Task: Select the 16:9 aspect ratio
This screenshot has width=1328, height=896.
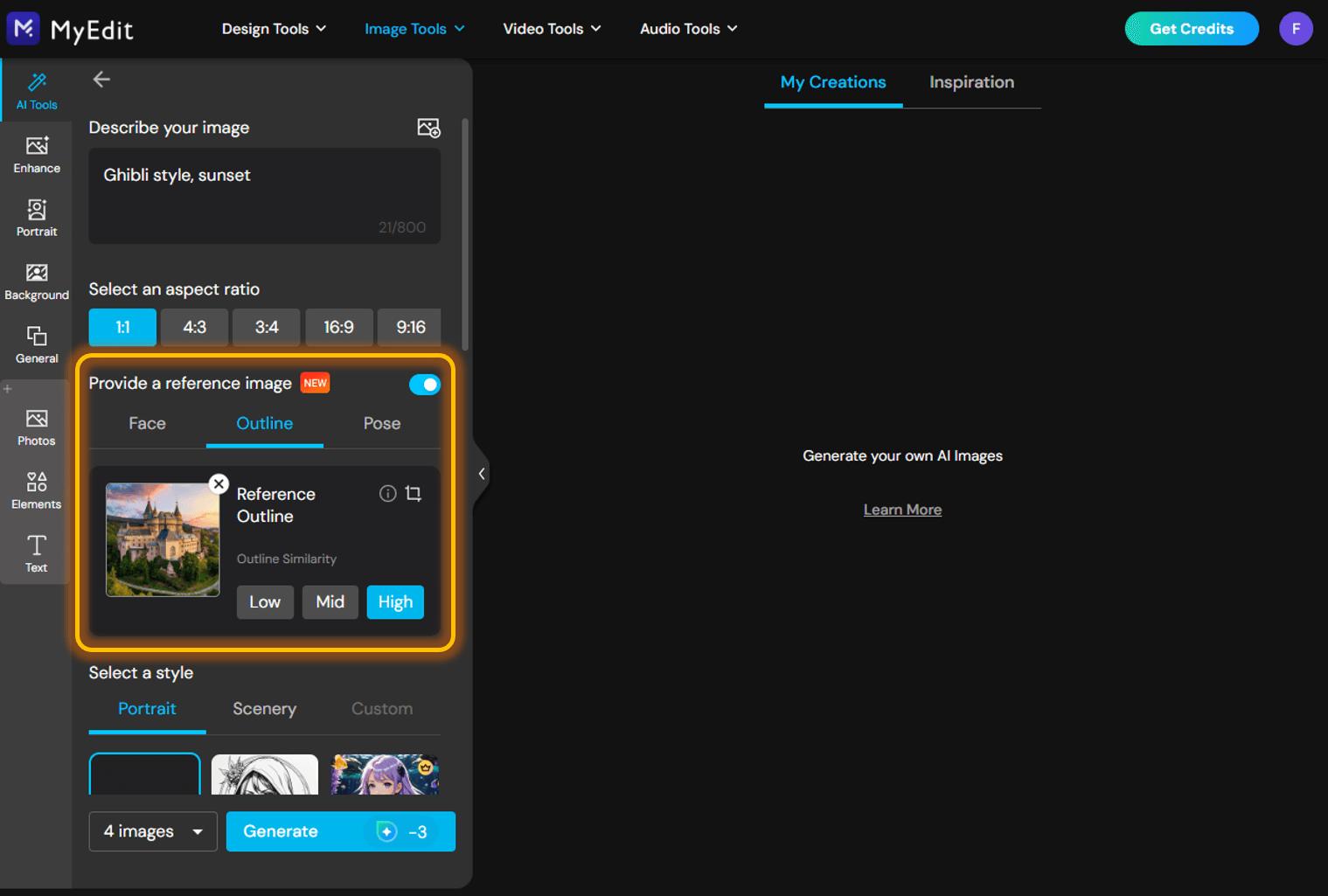Action: pyautogui.click(x=338, y=327)
